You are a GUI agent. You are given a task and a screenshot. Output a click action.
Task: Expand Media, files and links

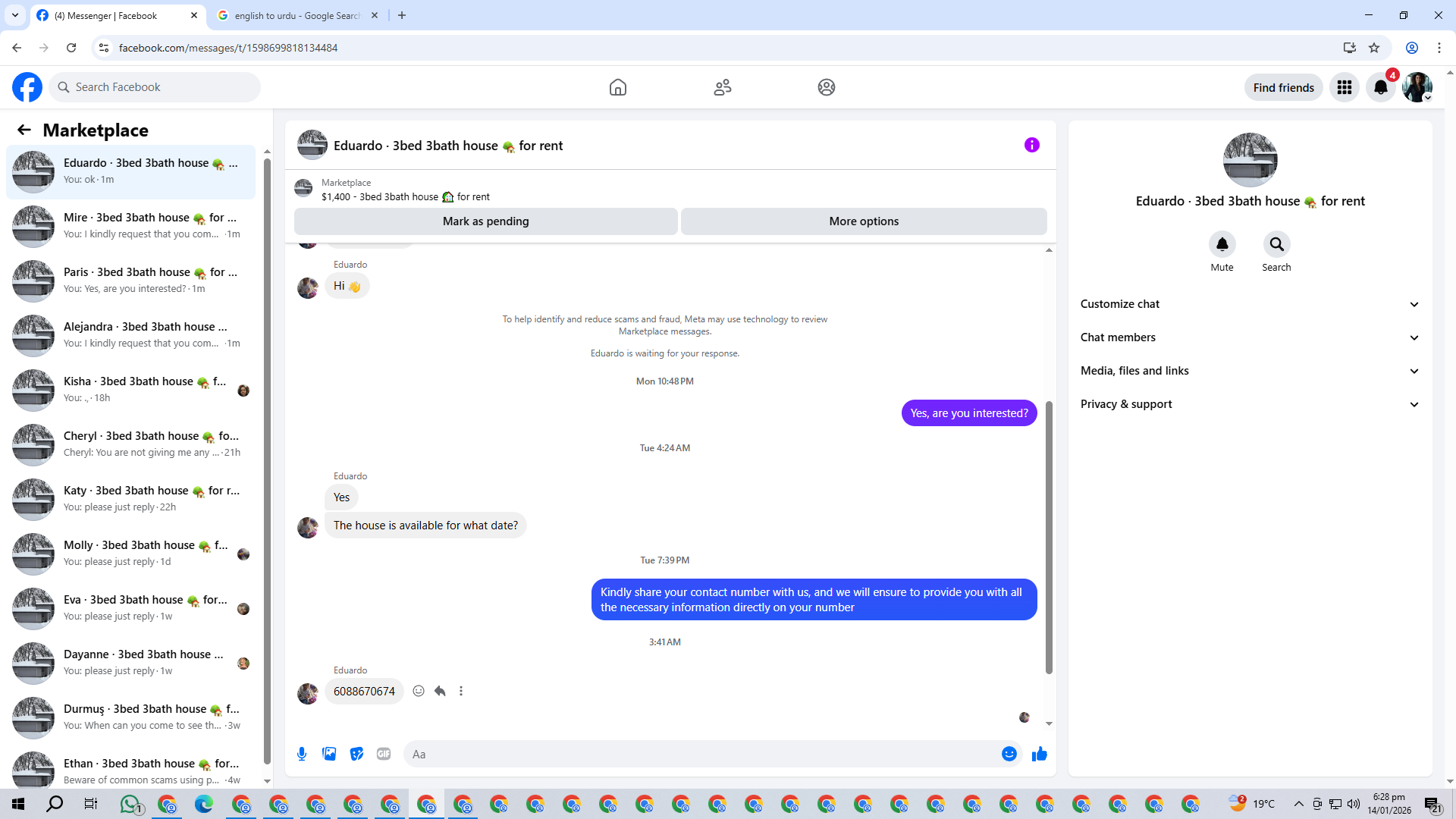click(x=1249, y=371)
